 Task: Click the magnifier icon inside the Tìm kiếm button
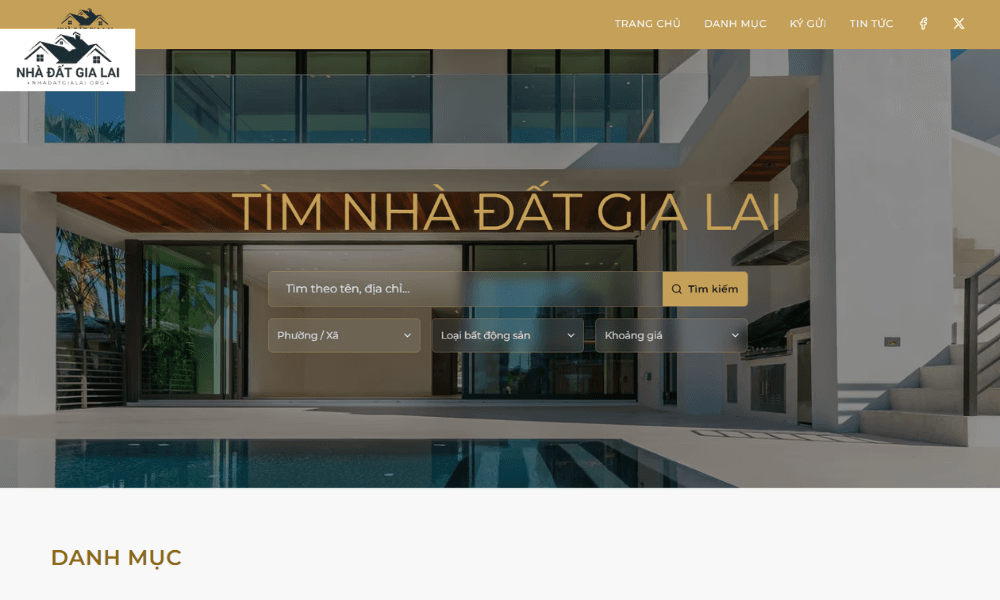click(676, 288)
